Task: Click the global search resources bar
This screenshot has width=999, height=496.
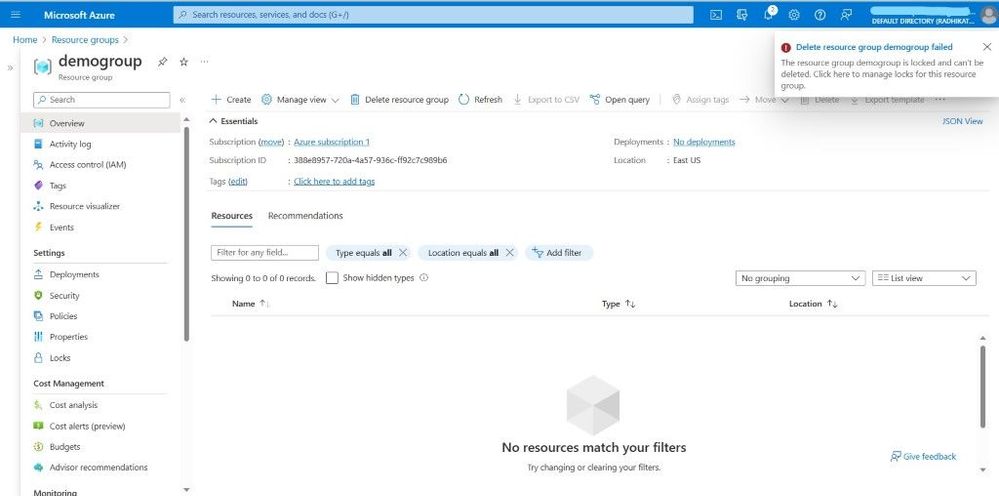Action: [433, 15]
